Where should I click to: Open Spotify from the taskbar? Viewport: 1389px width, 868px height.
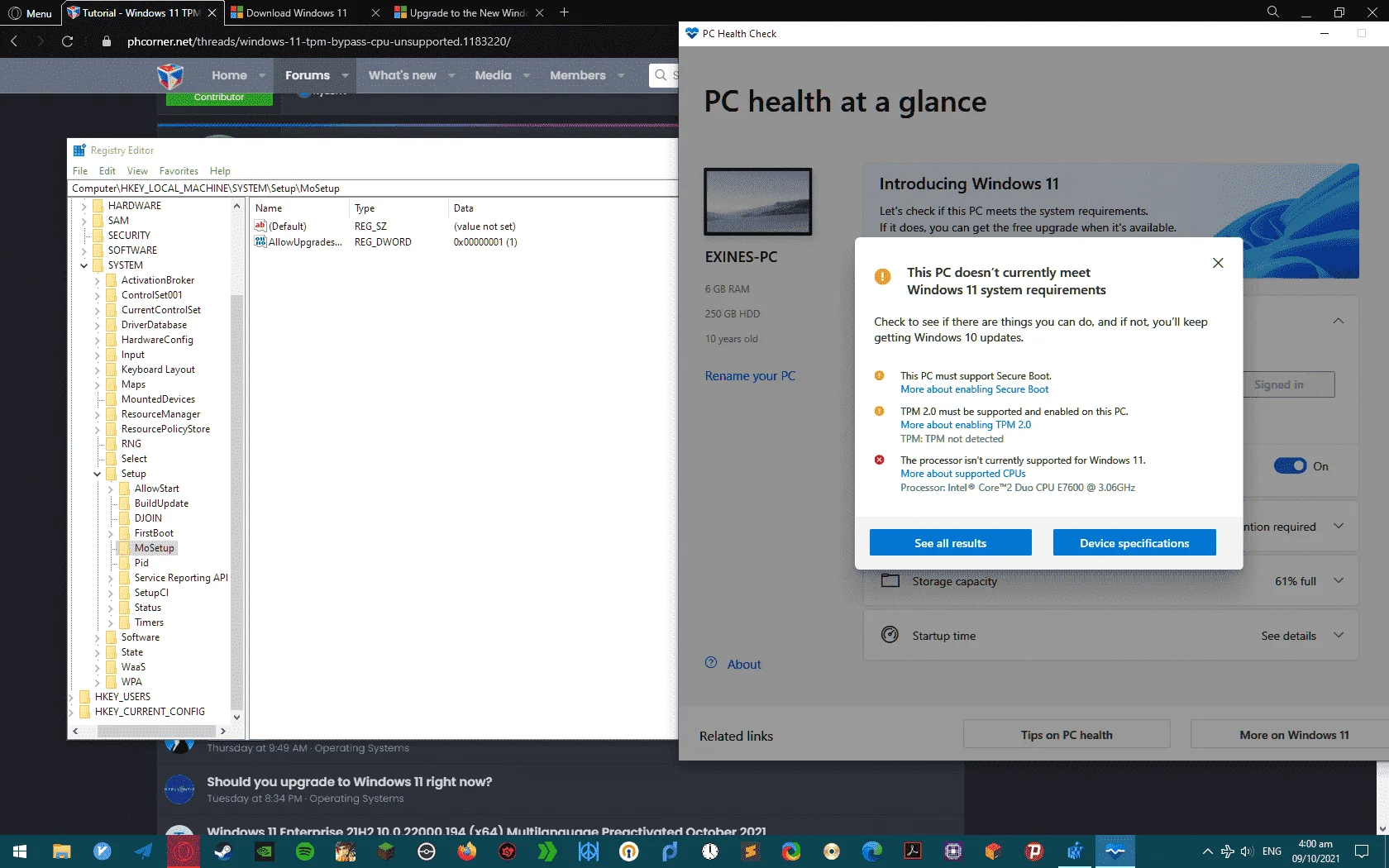304,851
